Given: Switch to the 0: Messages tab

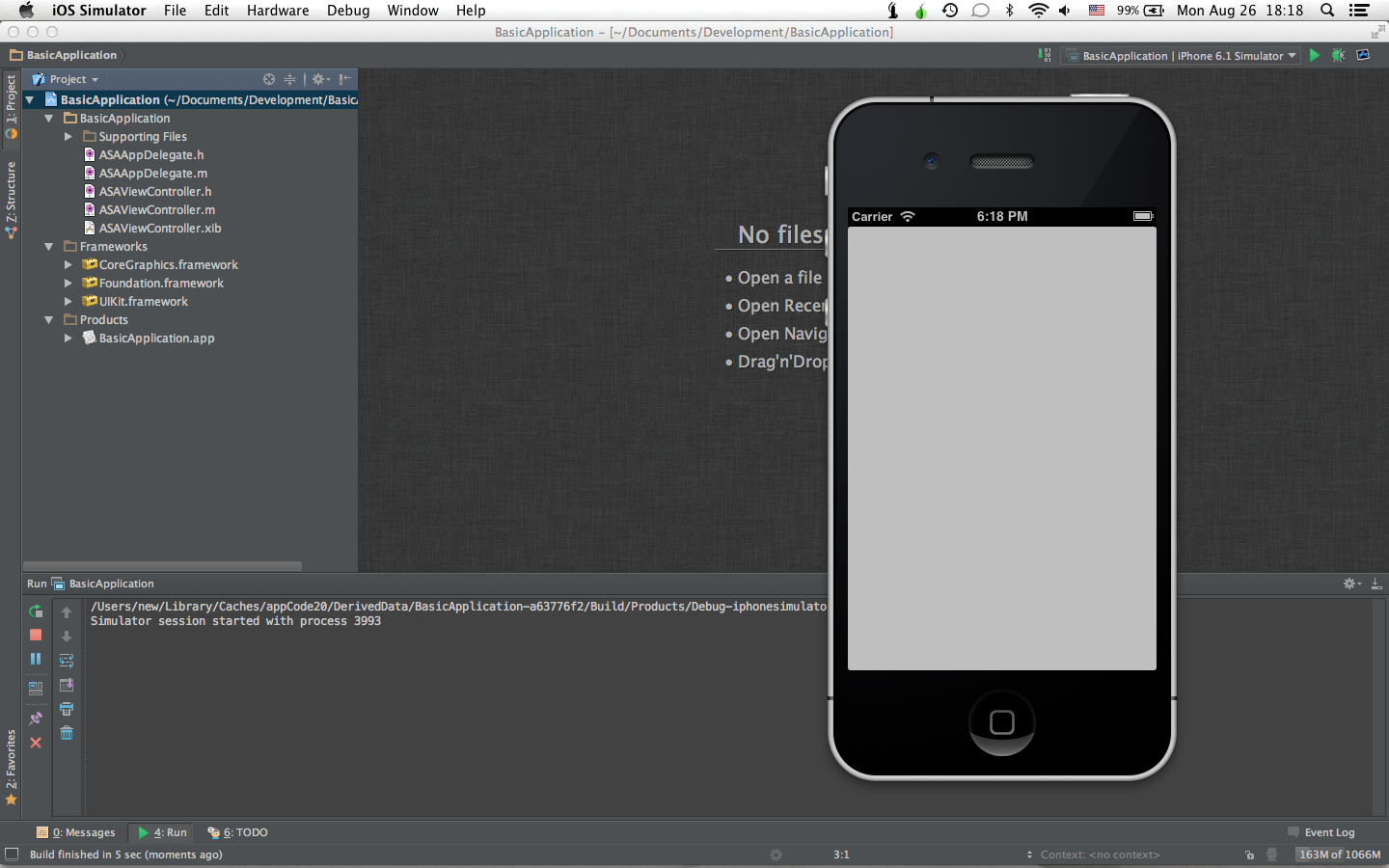Looking at the screenshot, I should [76, 832].
